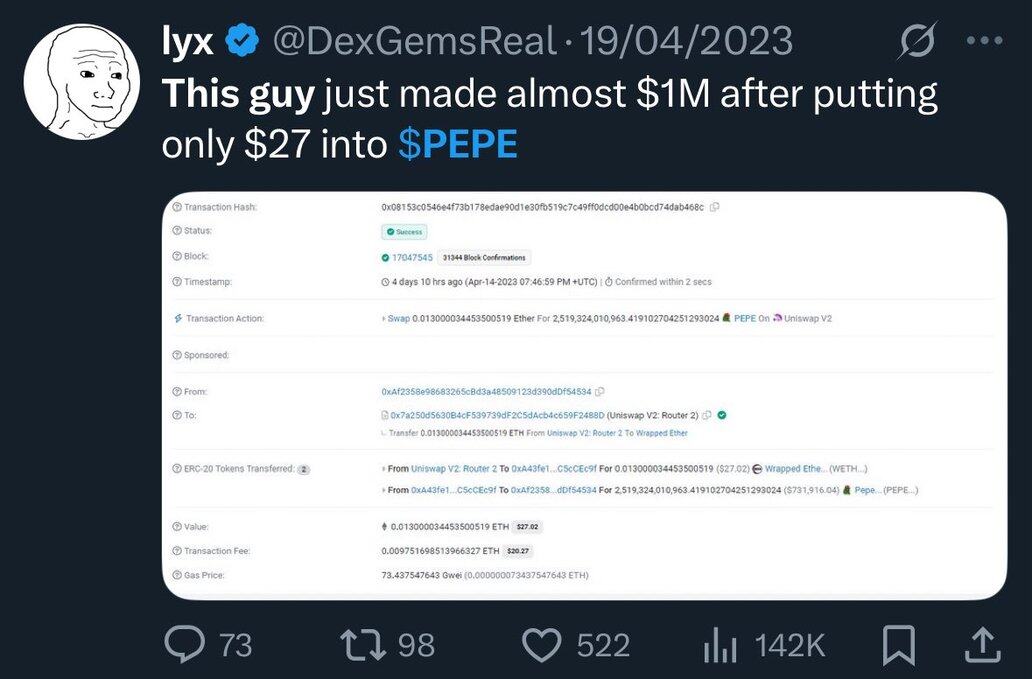Like the tweet with heart icon
This screenshot has height=679, width=1032.
click(x=542, y=645)
